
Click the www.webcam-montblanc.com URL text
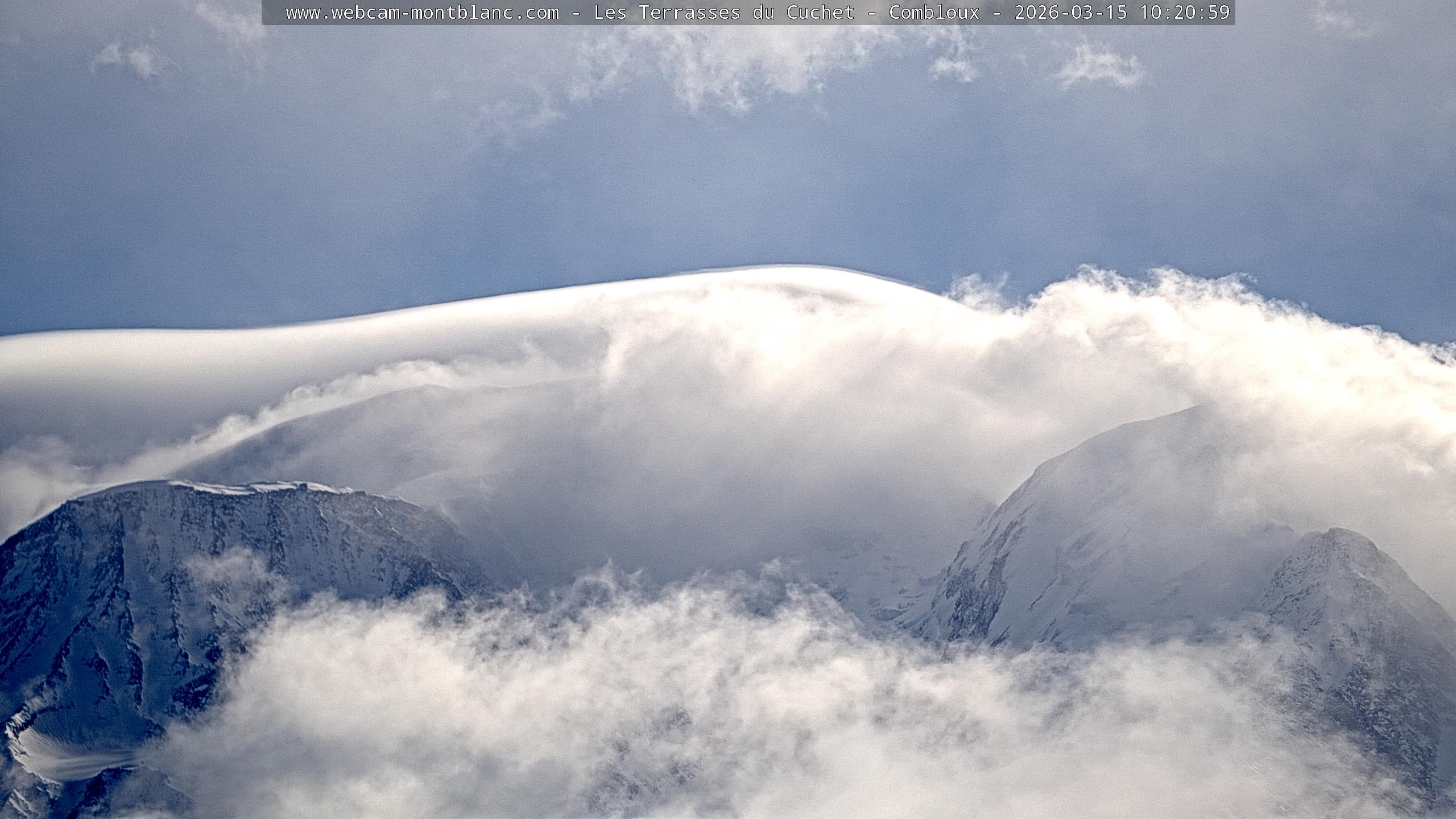422,13
